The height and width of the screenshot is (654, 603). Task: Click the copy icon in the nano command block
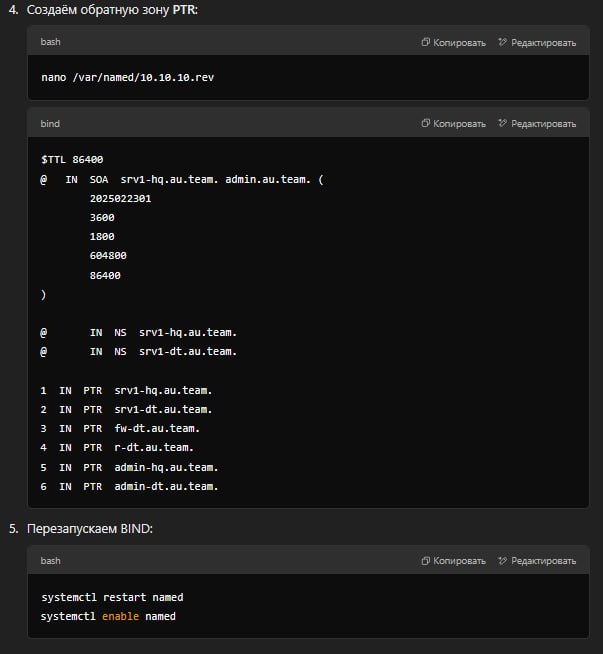(426, 42)
